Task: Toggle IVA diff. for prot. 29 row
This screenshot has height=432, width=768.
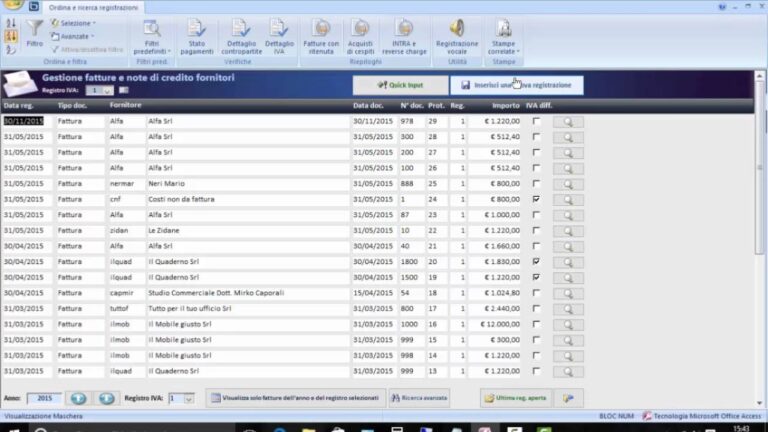Action: click(x=536, y=121)
